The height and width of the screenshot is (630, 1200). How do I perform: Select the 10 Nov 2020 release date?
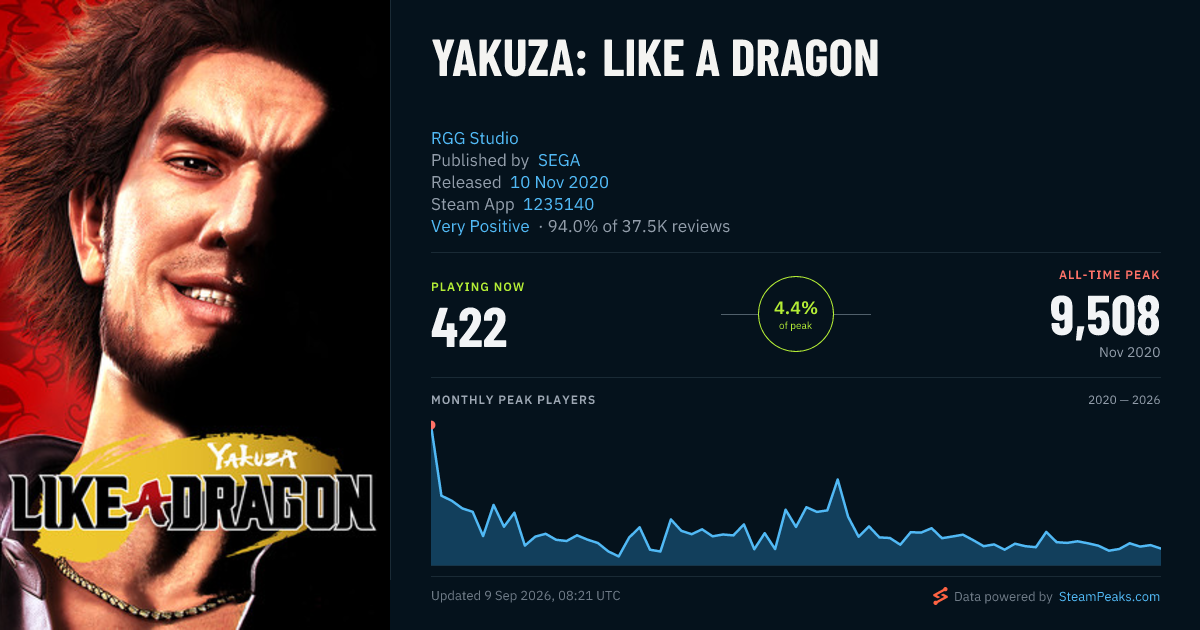click(559, 182)
